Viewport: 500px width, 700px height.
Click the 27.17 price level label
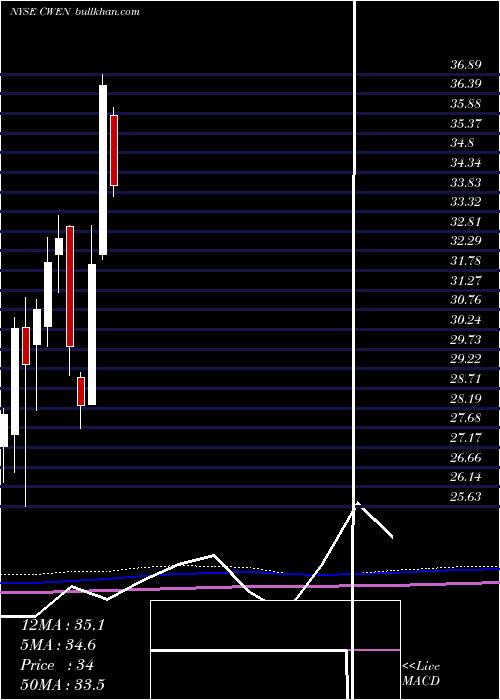click(466, 438)
